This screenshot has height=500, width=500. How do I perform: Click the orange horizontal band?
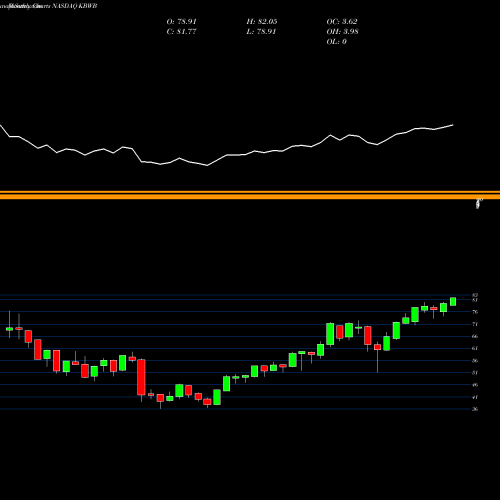pyautogui.click(x=250, y=195)
